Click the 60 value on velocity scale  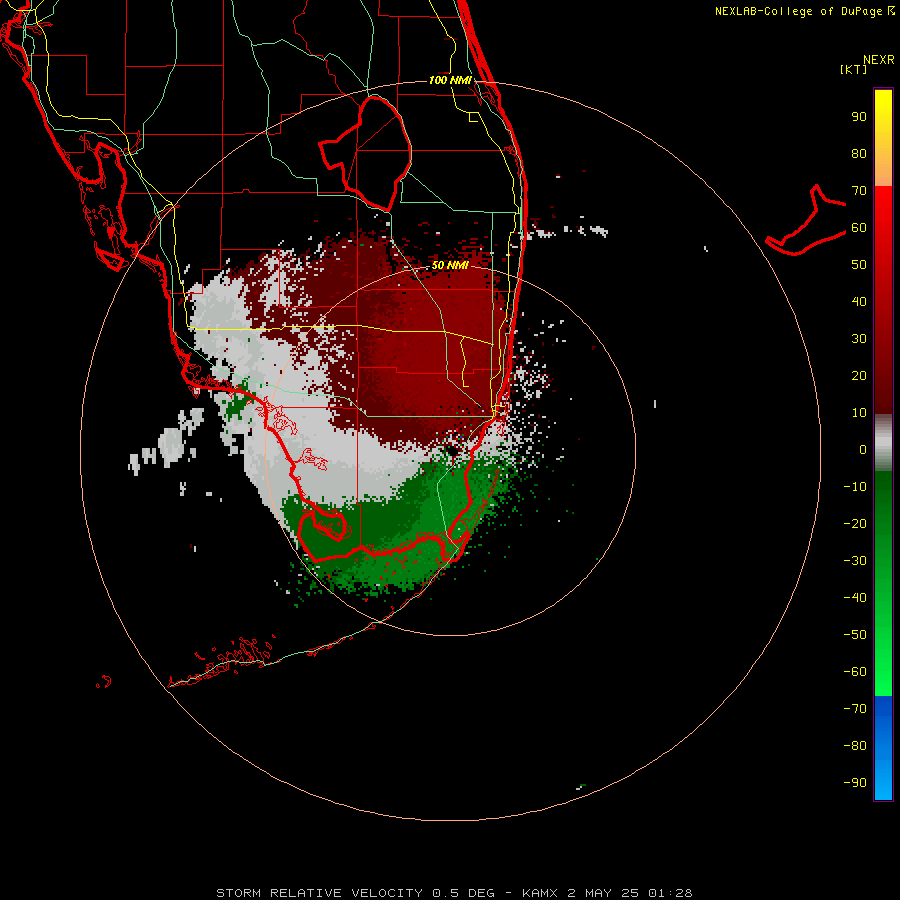[x=859, y=227]
